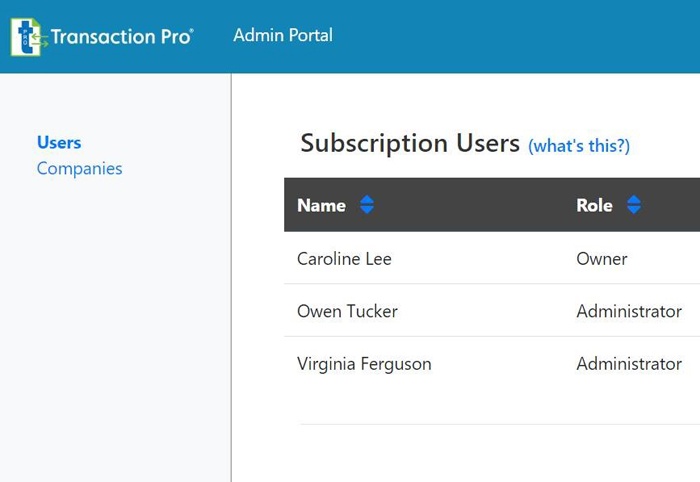Click Virginia Ferguson's Administrator role cell
The image size is (700, 482).
(x=629, y=364)
